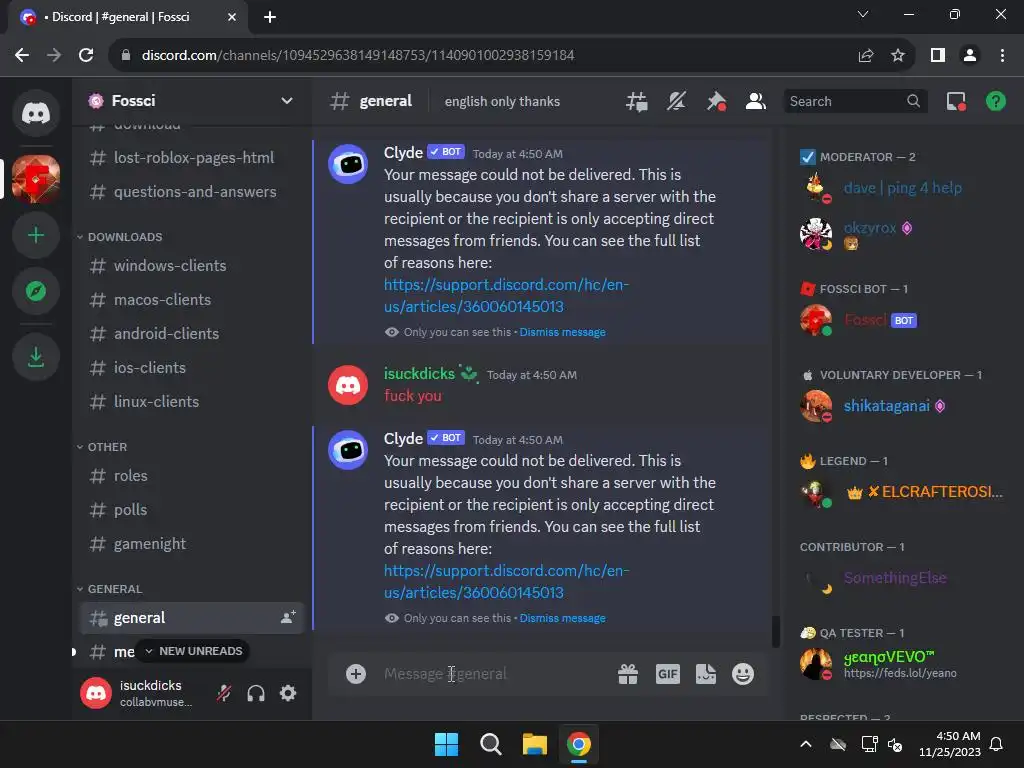Viewport: 1024px width, 768px height.
Task: Click plus attachment button in message bar
Action: [356, 673]
